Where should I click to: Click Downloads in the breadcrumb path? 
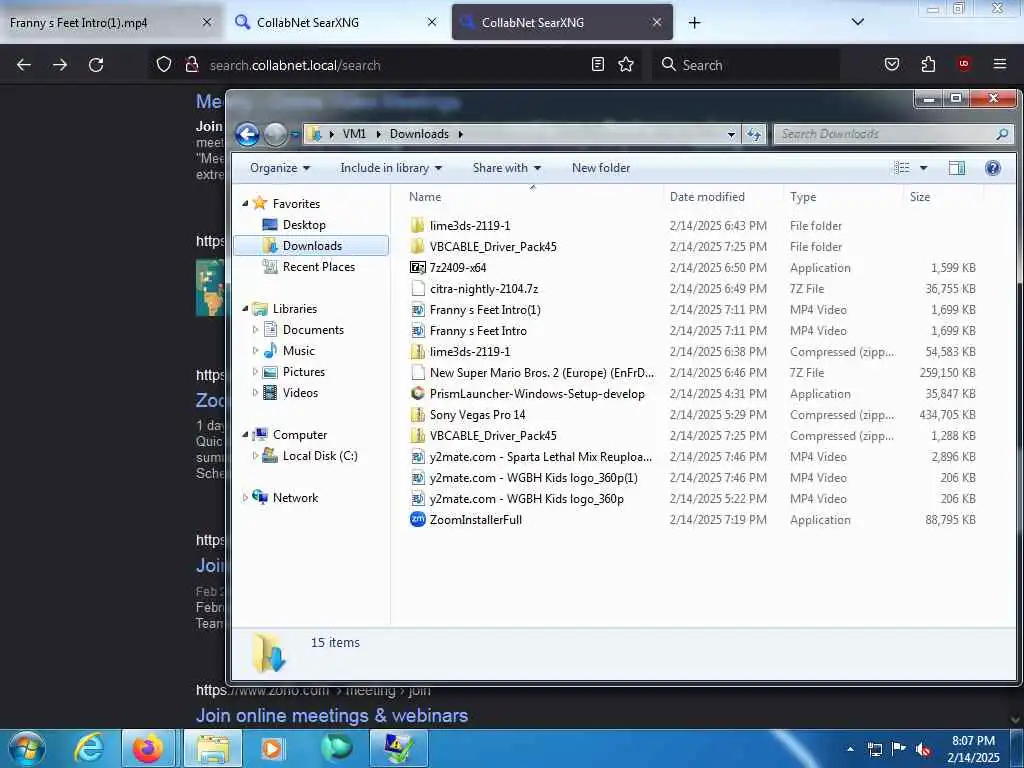(x=419, y=134)
